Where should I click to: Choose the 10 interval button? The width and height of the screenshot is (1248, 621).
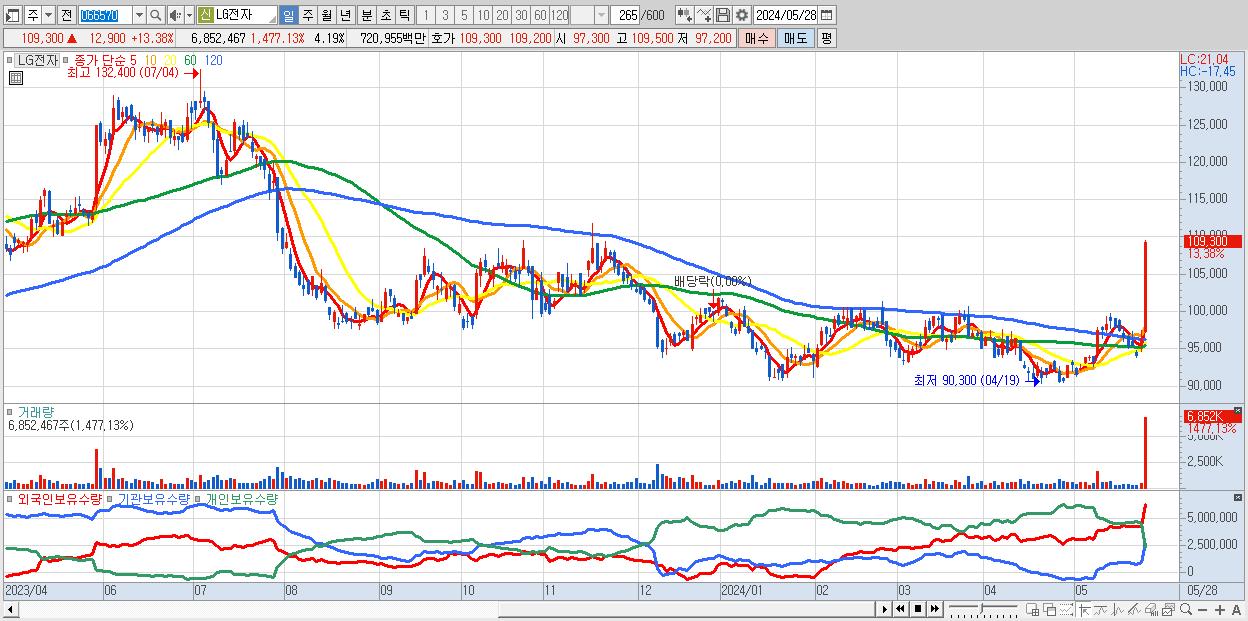[x=483, y=15]
